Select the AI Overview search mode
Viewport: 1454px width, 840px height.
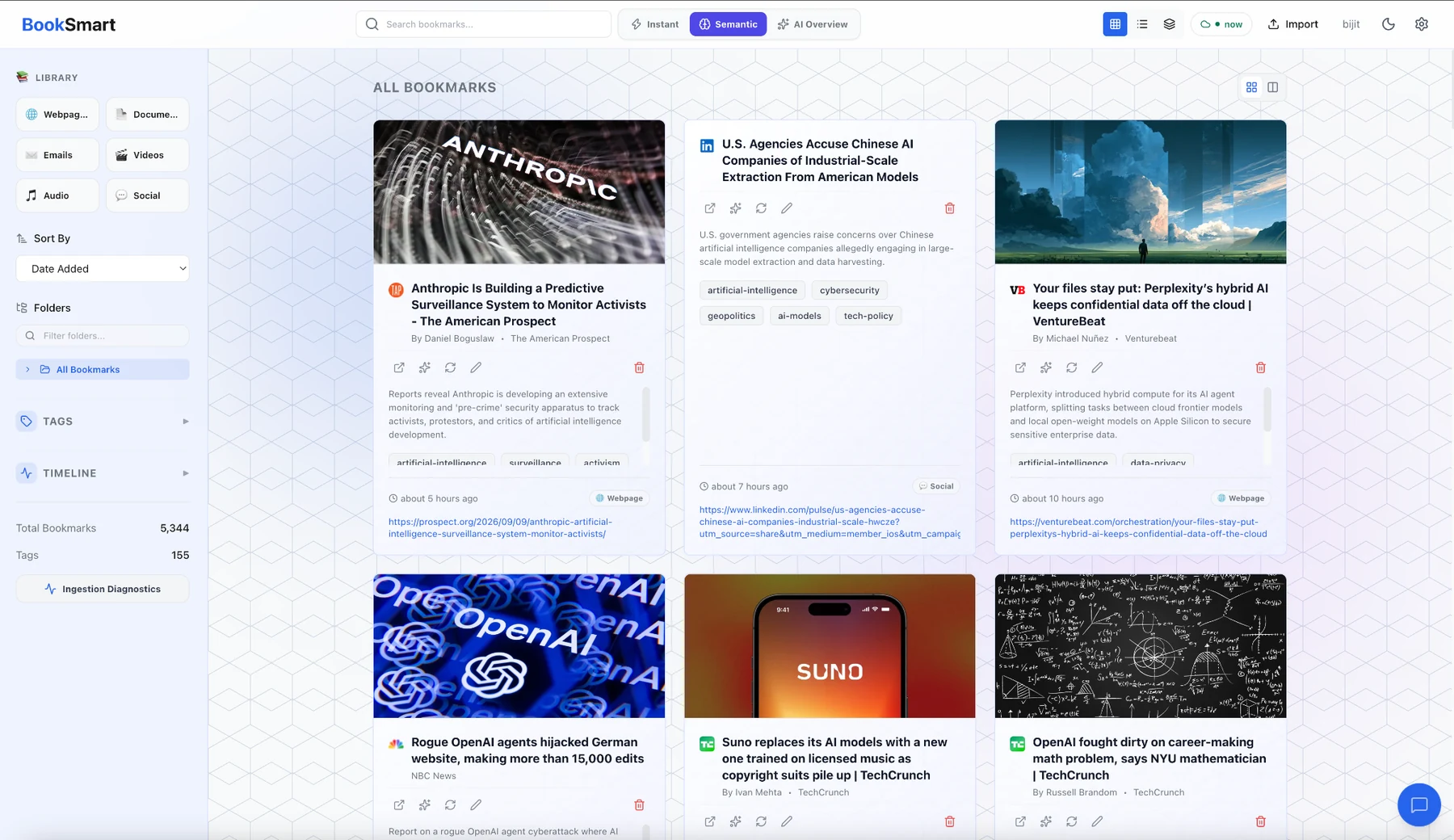[813, 24]
